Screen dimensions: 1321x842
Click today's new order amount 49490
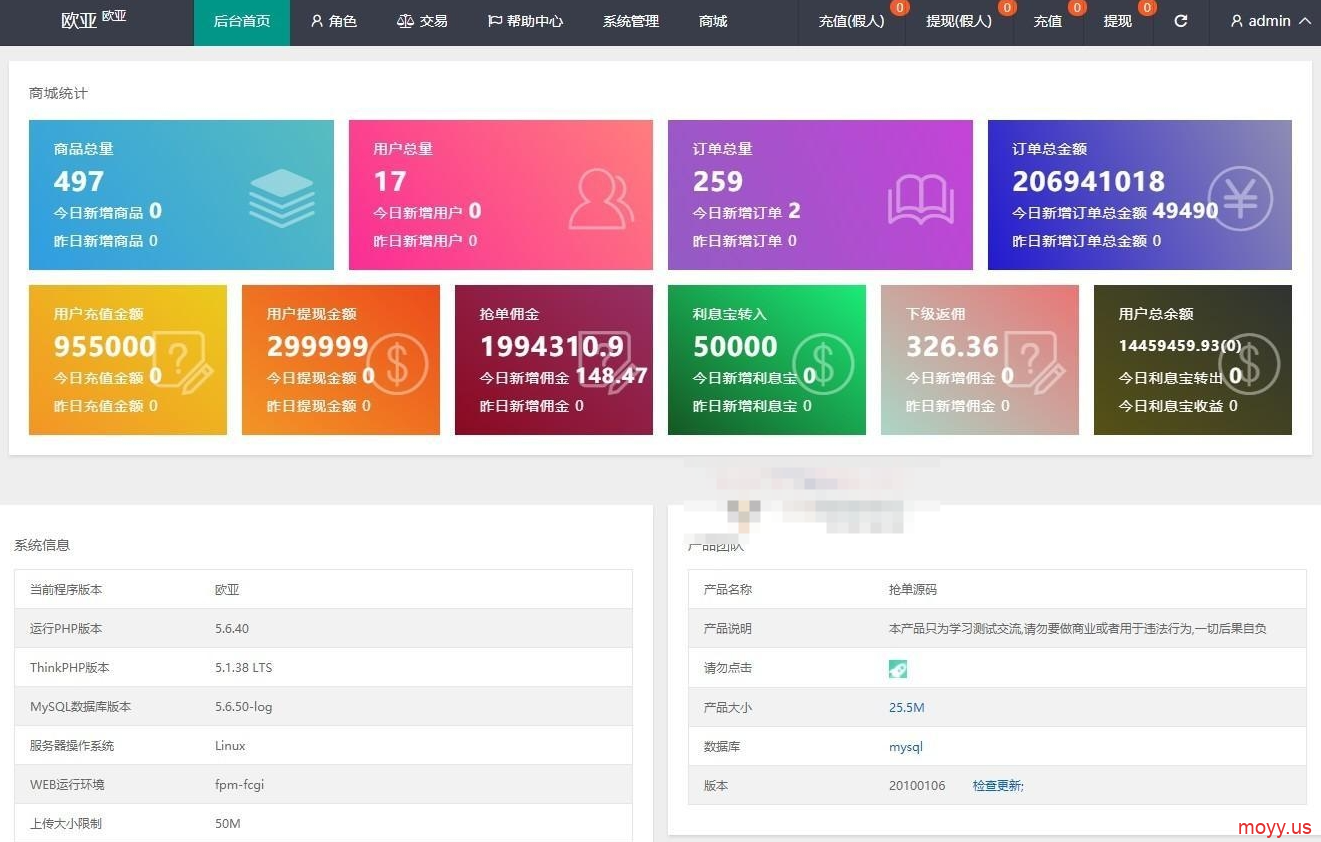tap(1185, 211)
